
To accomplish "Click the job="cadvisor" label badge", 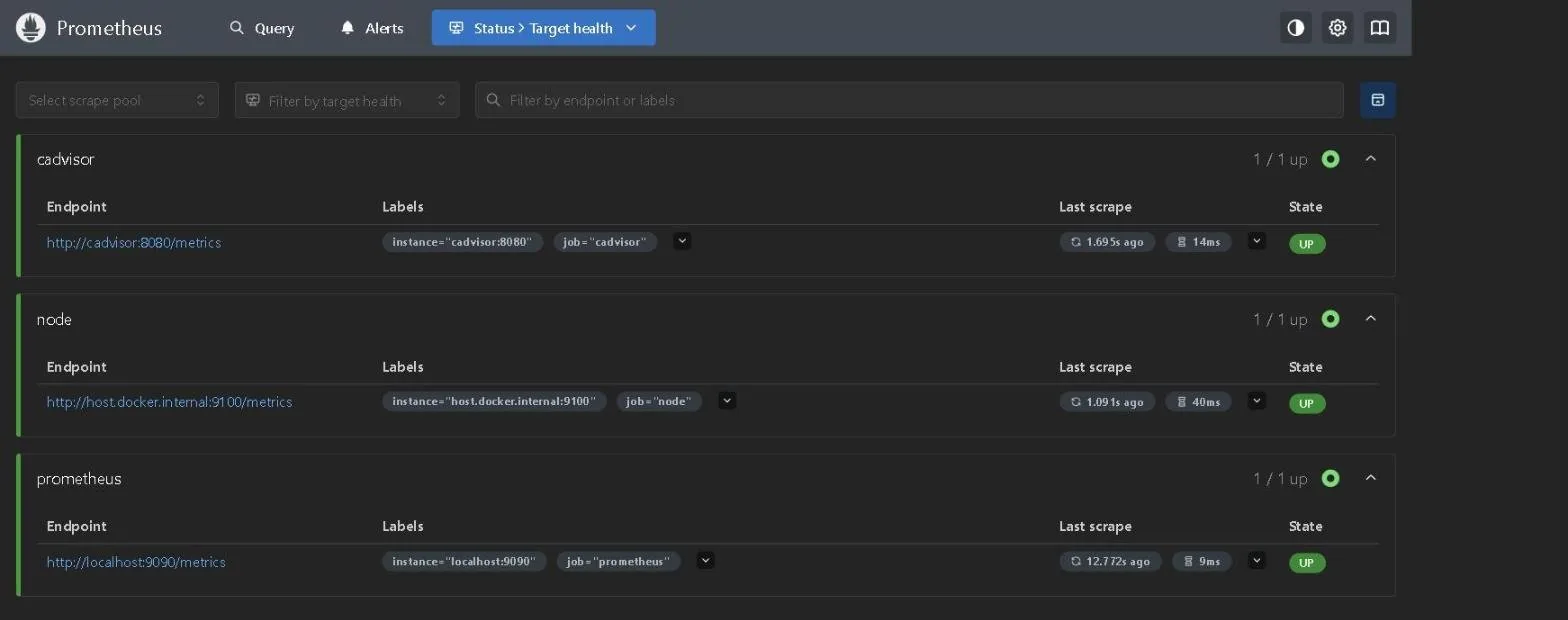I will click(x=605, y=242).
